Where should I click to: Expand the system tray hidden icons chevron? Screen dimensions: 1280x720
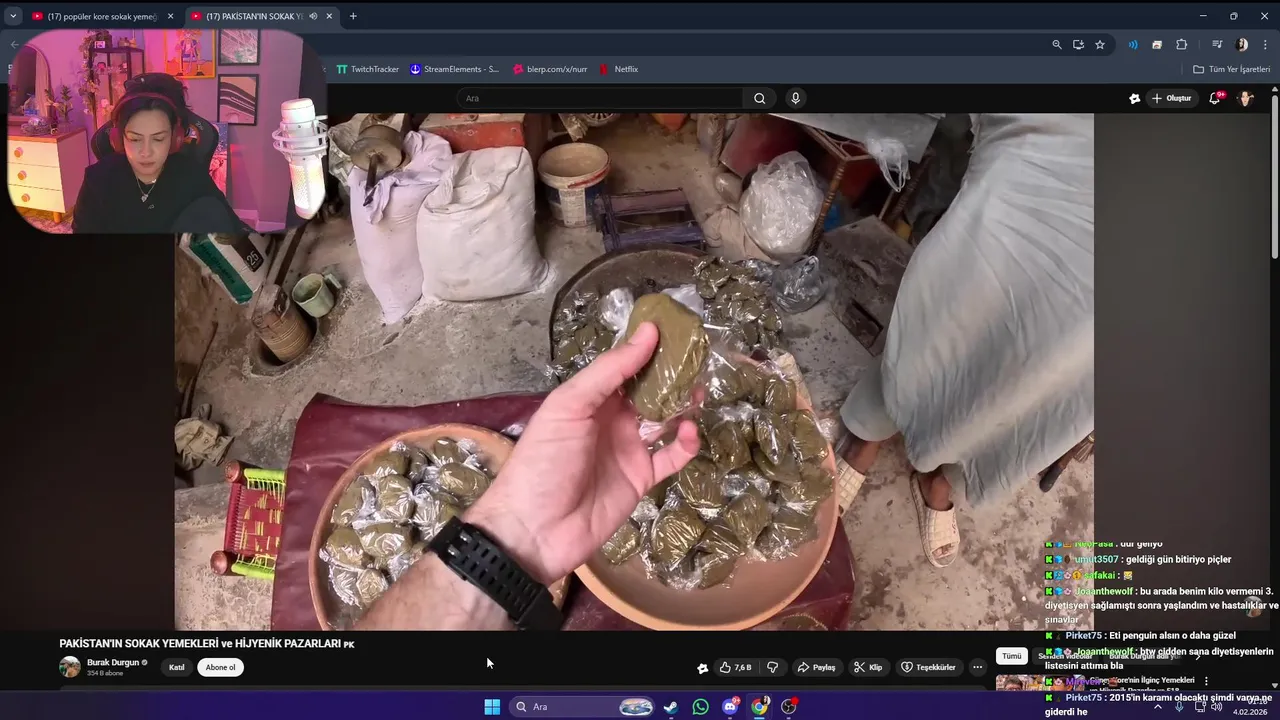[1158, 706]
